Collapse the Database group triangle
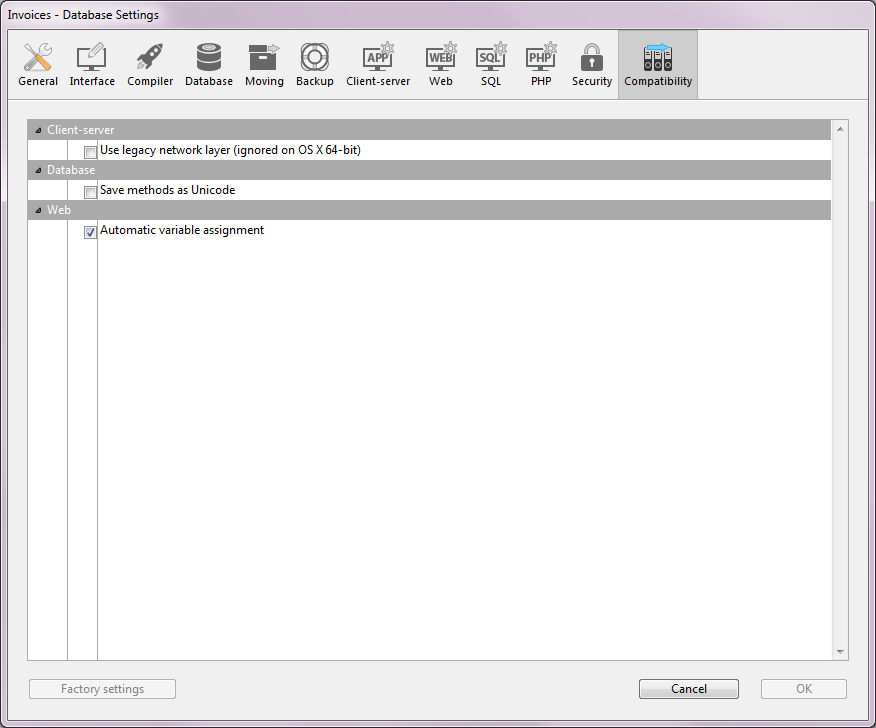The image size is (876, 728). pyautogui.click(x=38, y=170)
